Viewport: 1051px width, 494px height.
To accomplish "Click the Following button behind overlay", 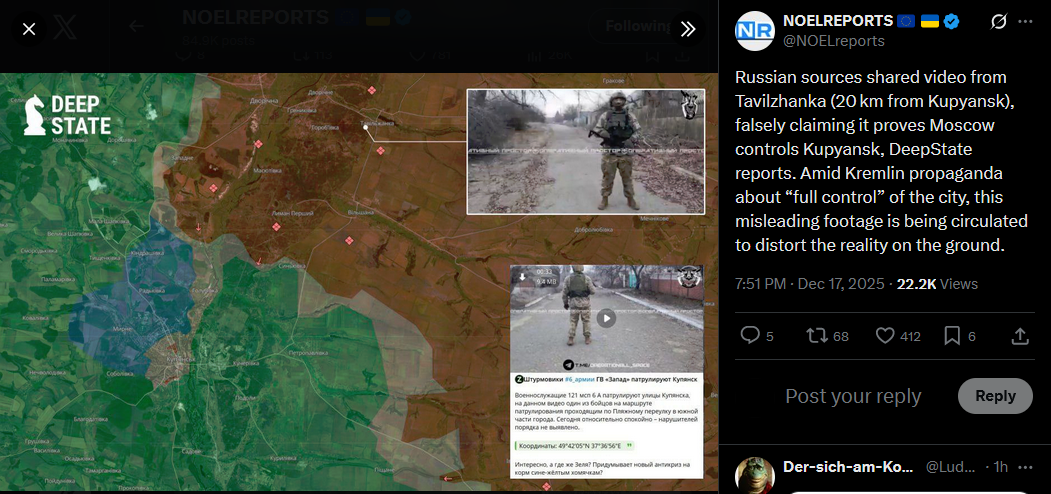I will pos(638,26).
